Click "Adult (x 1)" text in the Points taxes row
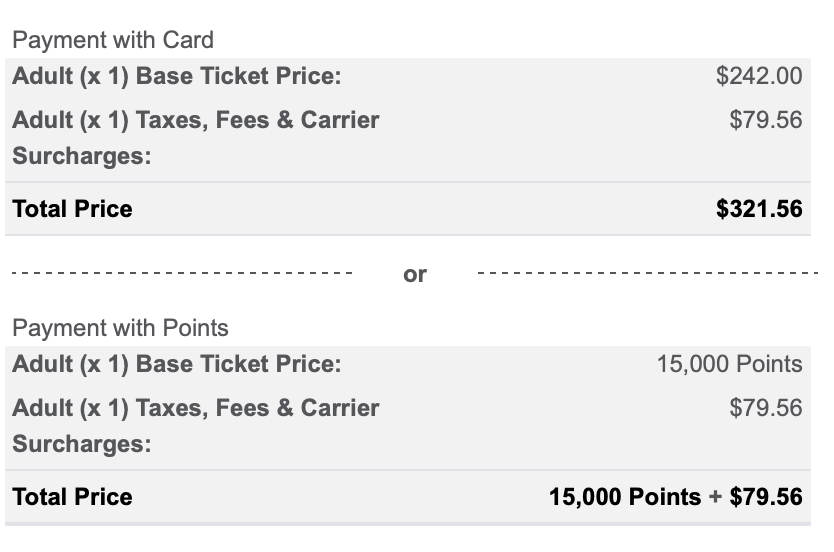The height and width of the screenshot is (552, 834). [x=70, y=408]
